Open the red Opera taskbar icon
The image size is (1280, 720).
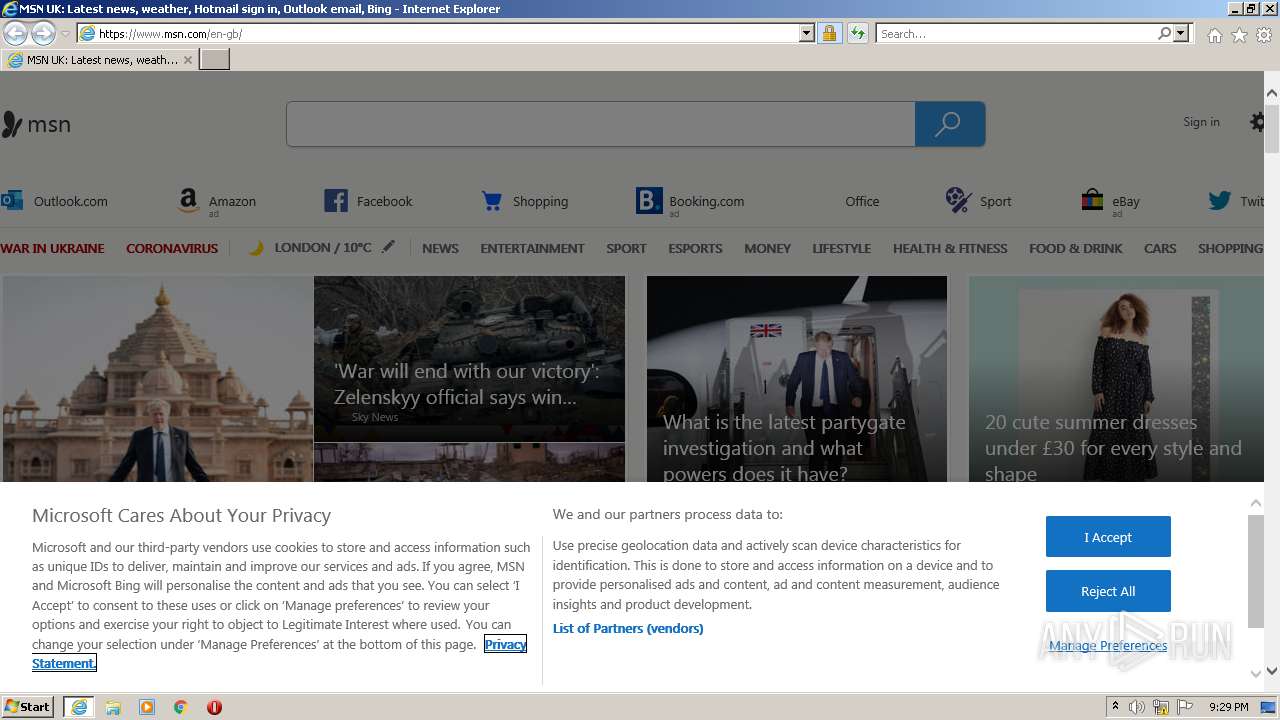(214, 707)
